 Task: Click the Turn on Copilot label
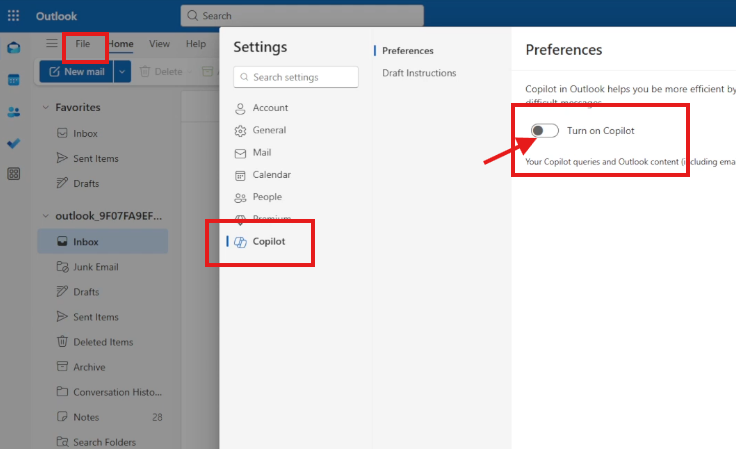click(600, 131)
